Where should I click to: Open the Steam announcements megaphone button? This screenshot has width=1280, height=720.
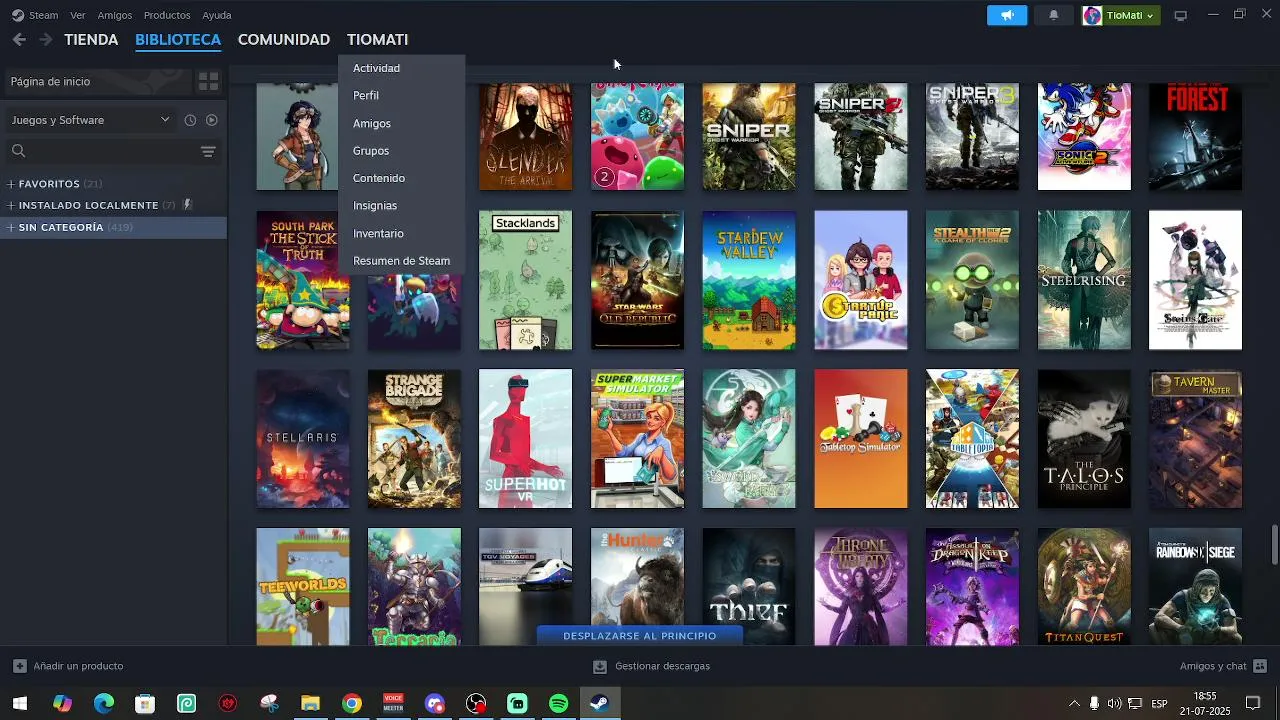(1007, 15)
